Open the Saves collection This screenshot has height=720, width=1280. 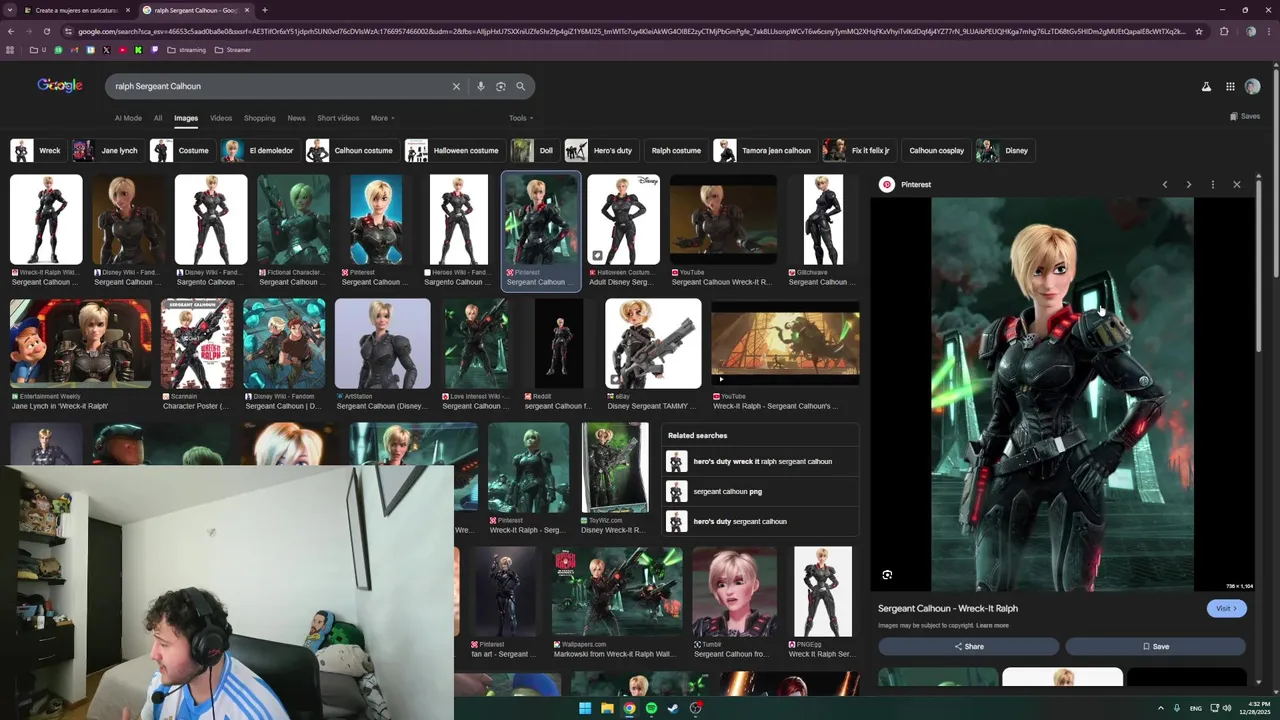pos(1245,116)
